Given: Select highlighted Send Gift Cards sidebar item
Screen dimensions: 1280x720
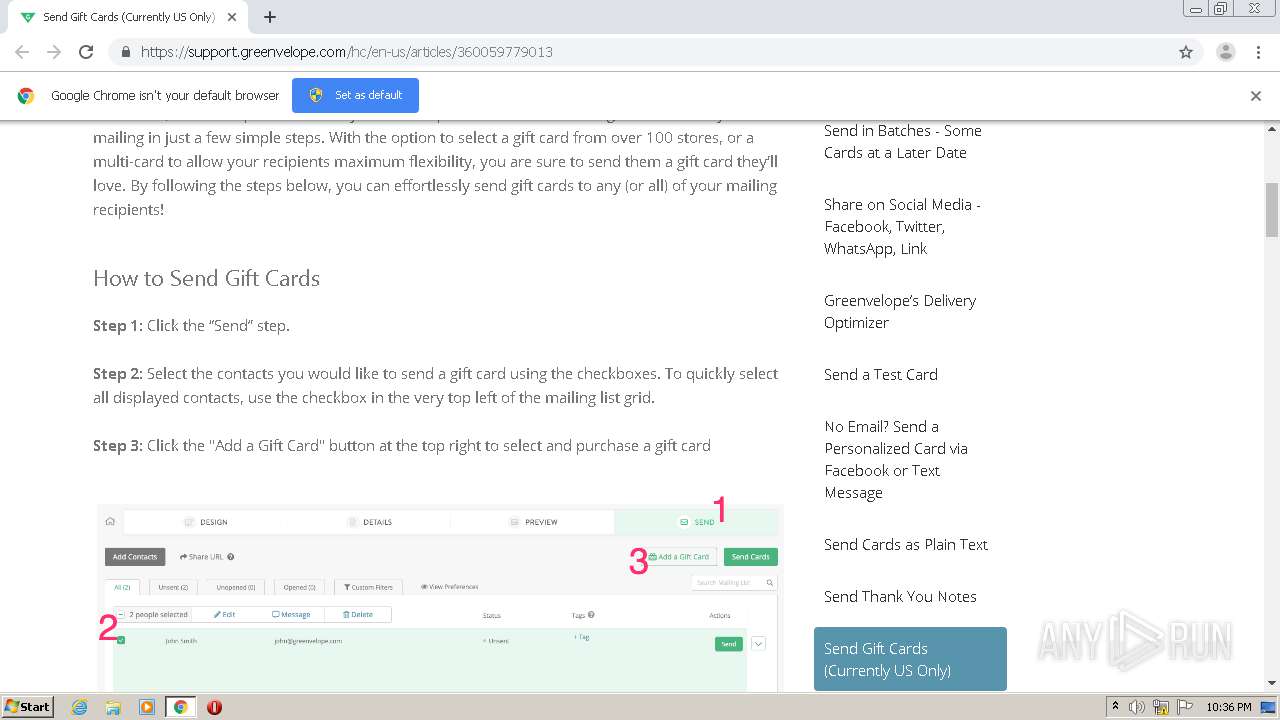Looking at the screenshot, I should click(910, 659).
